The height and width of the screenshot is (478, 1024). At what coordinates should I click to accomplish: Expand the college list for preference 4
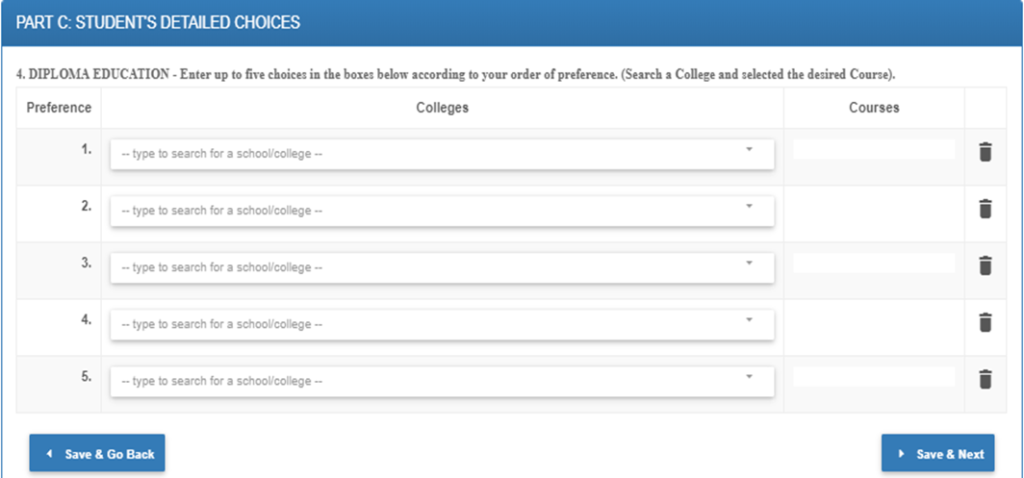(x=441, y=324)
